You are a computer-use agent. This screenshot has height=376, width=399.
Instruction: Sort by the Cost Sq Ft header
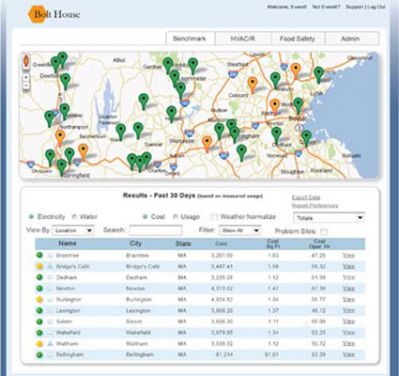(x=273, y=244)
